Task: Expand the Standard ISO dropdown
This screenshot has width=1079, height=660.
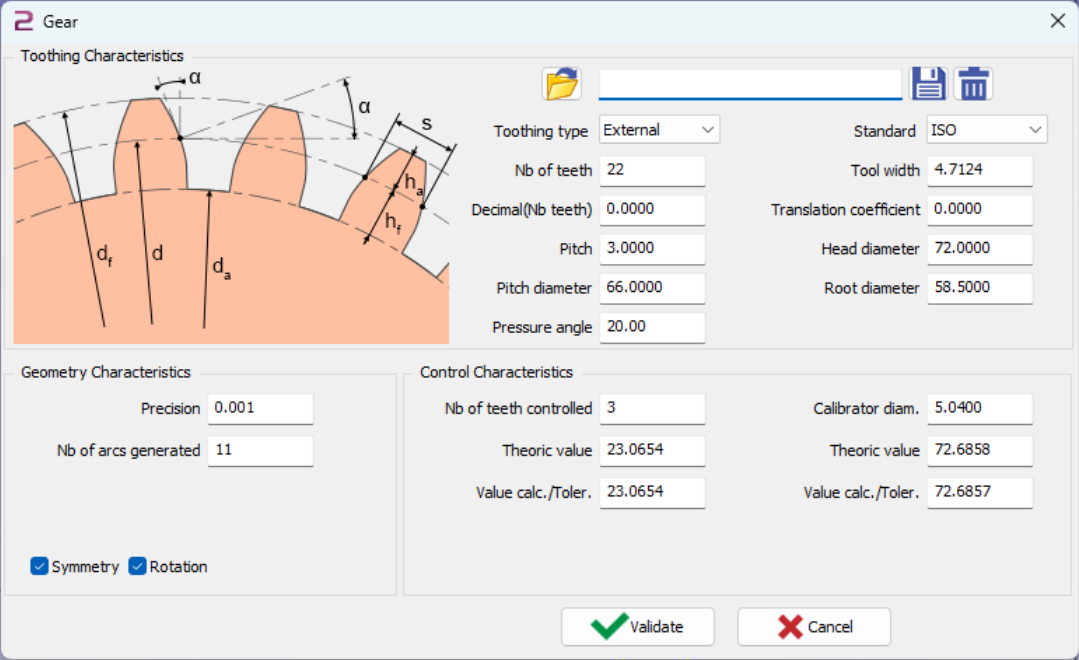Action: pyautogui.click(x=986, y=130)
